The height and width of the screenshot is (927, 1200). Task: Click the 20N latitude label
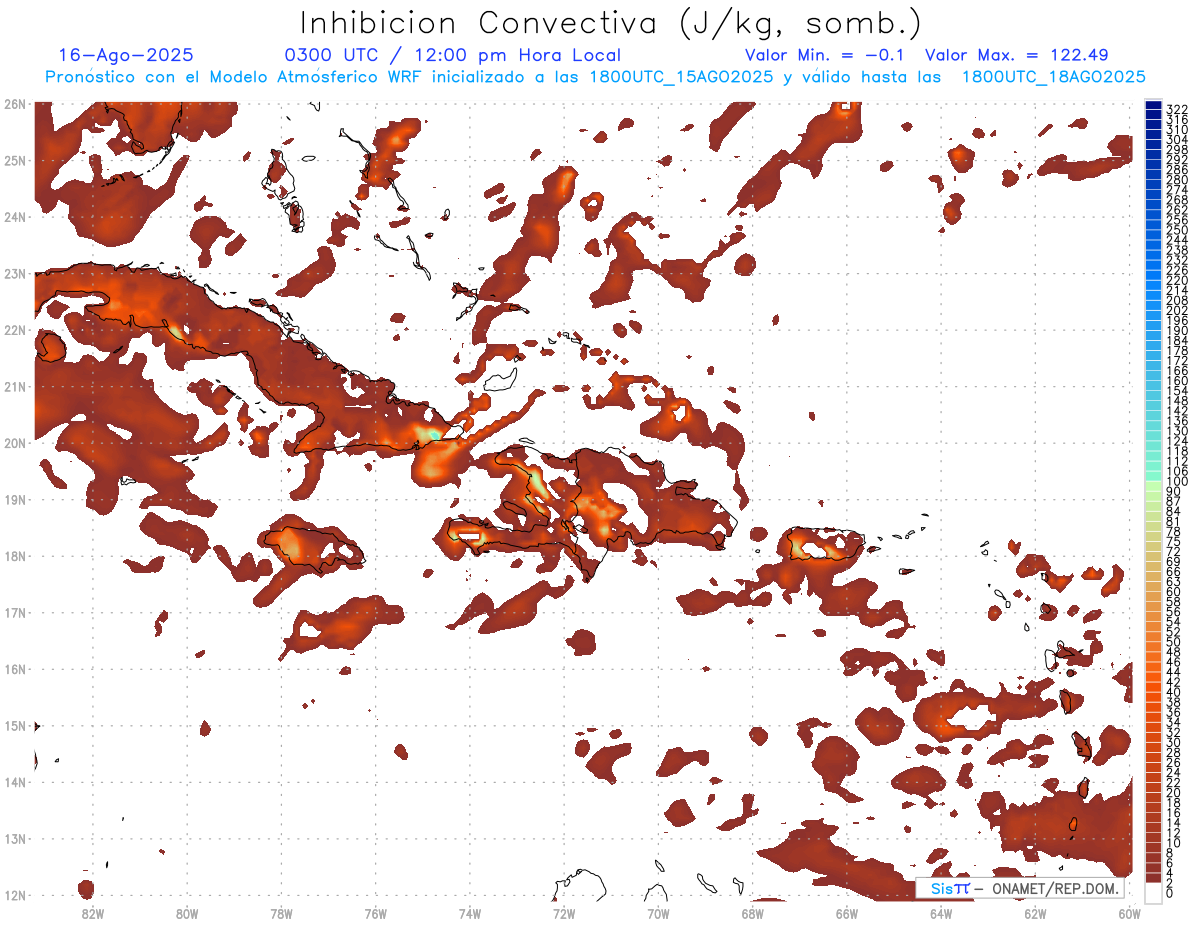[14, 443]
